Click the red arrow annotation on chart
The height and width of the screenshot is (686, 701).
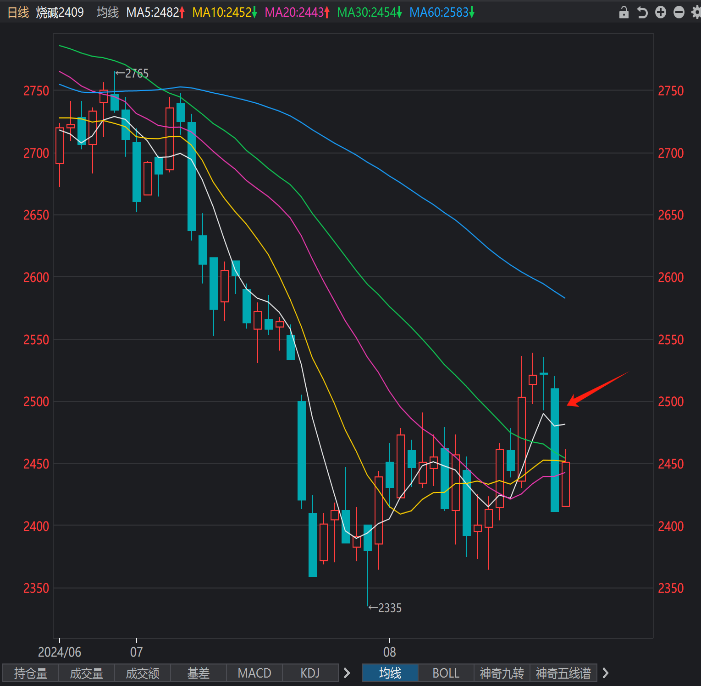pos(596,389)
